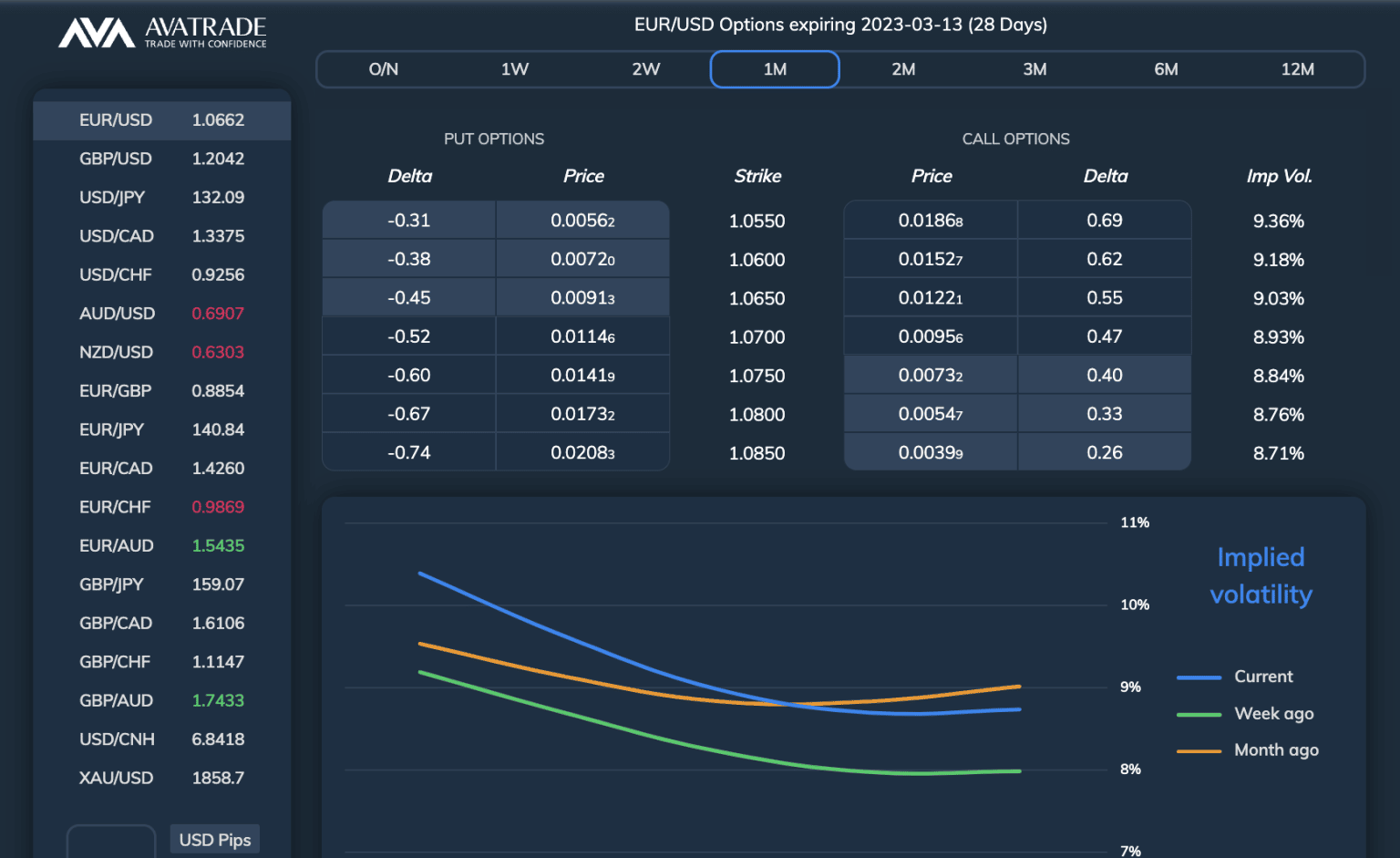
Task: Choose USD/JPY from the instrument list
Action: click(x=162, y=197)
